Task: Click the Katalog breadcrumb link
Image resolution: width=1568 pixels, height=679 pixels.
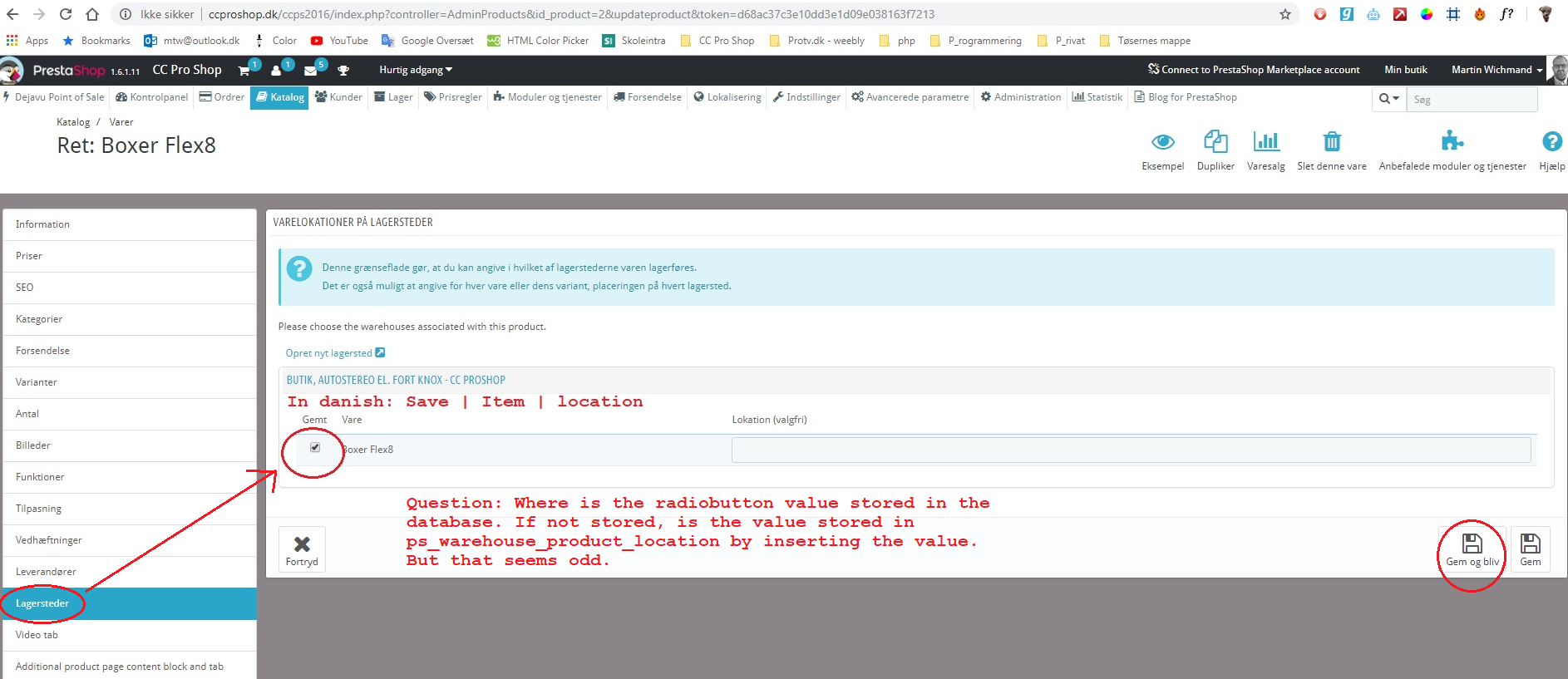Action: click(73, 122)
